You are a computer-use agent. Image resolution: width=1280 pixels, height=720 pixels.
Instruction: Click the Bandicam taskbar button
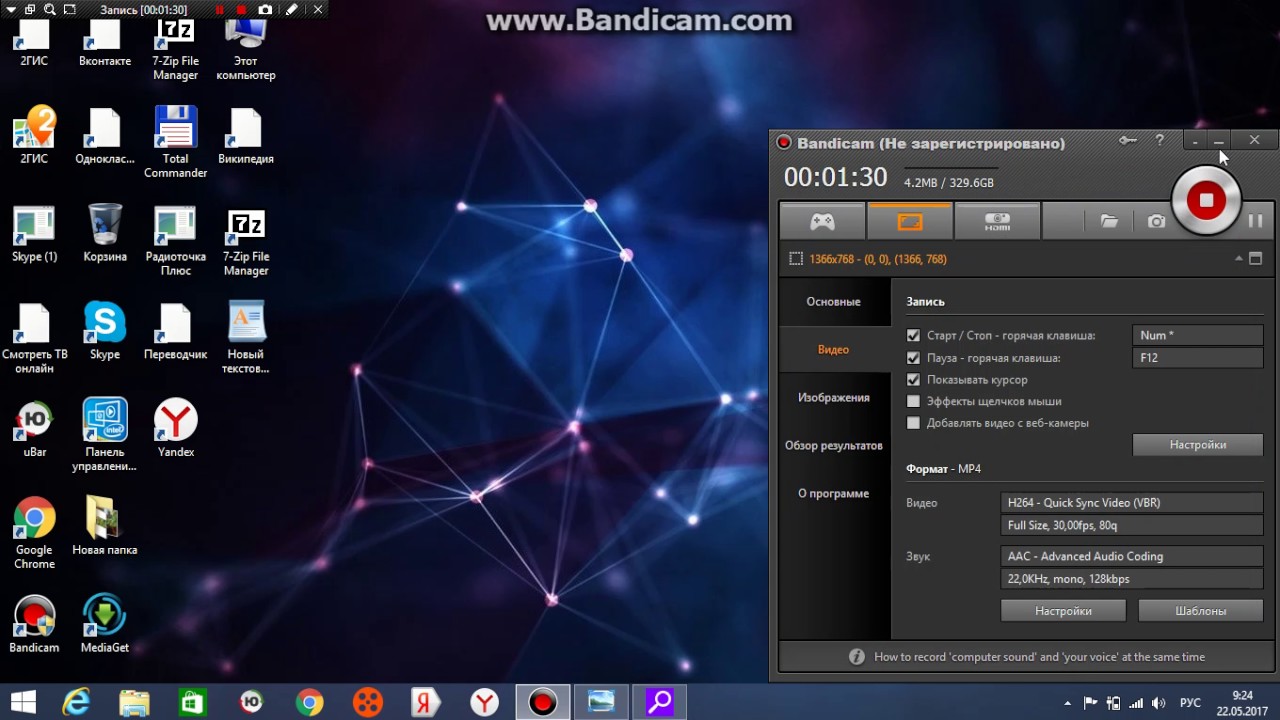[x=543, y=703]
